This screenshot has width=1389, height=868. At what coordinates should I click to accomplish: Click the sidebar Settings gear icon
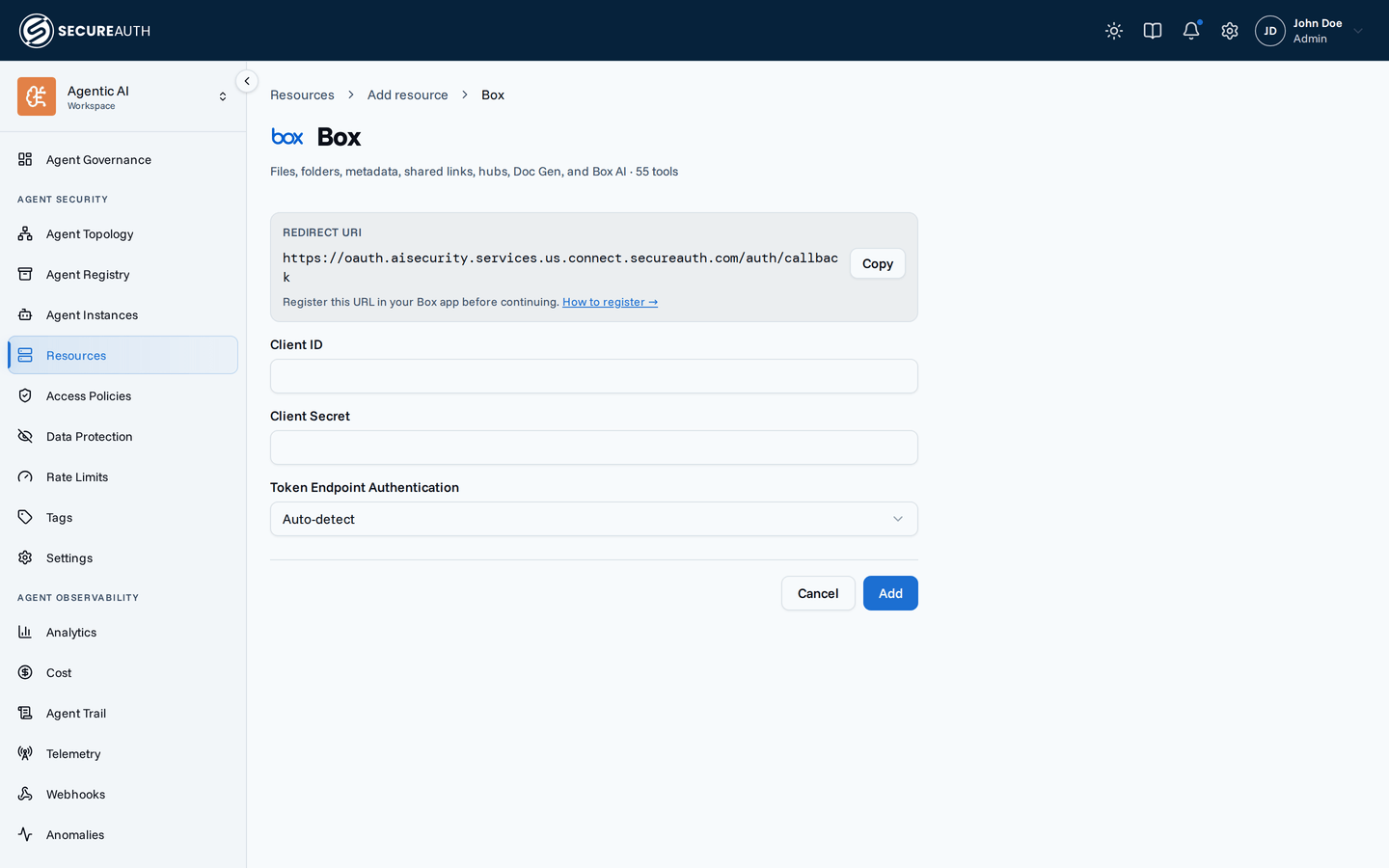pos(25,557)
